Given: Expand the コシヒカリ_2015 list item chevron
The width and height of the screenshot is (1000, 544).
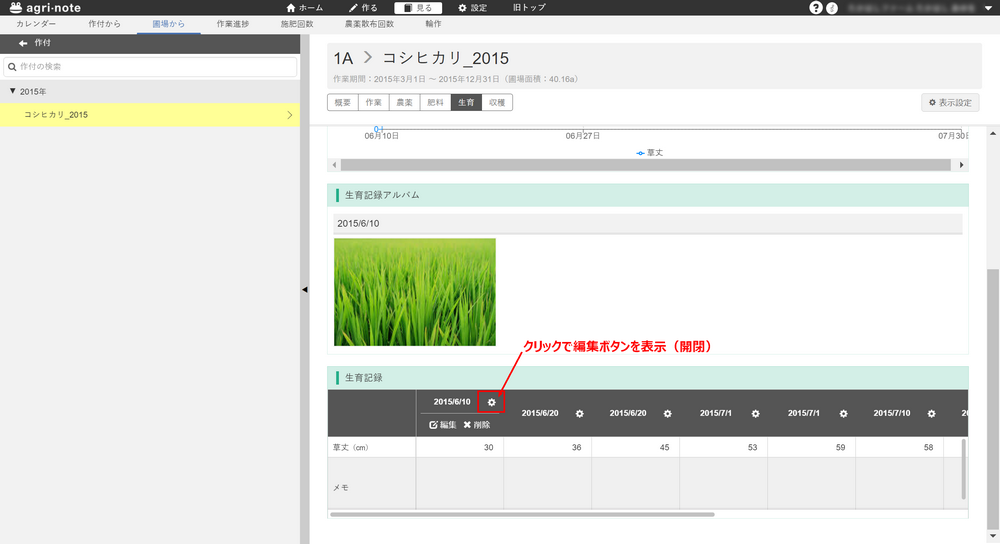Looking at the screenshot, I should (289, 115).
